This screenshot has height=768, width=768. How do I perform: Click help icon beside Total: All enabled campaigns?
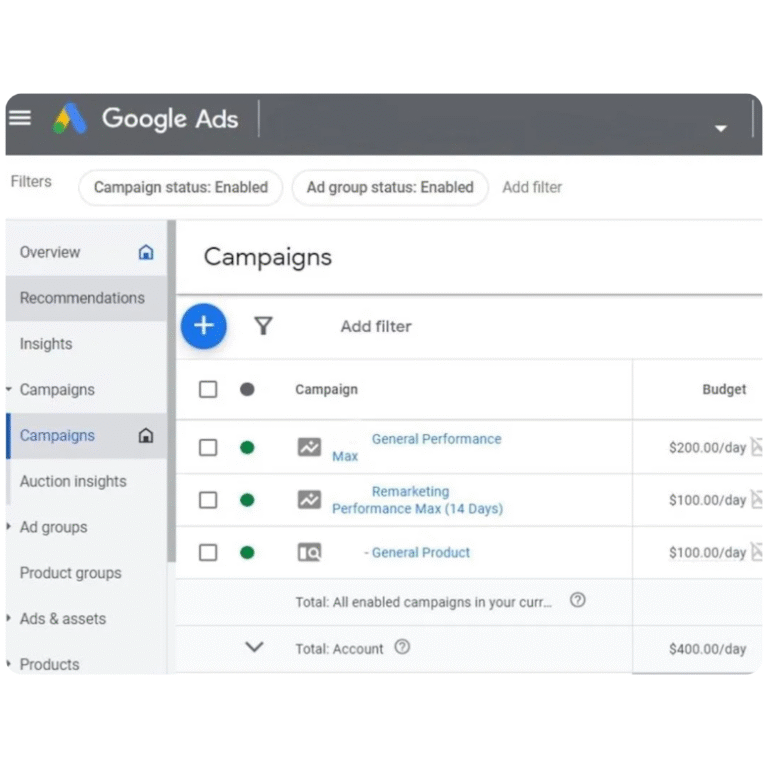(577, 601)
